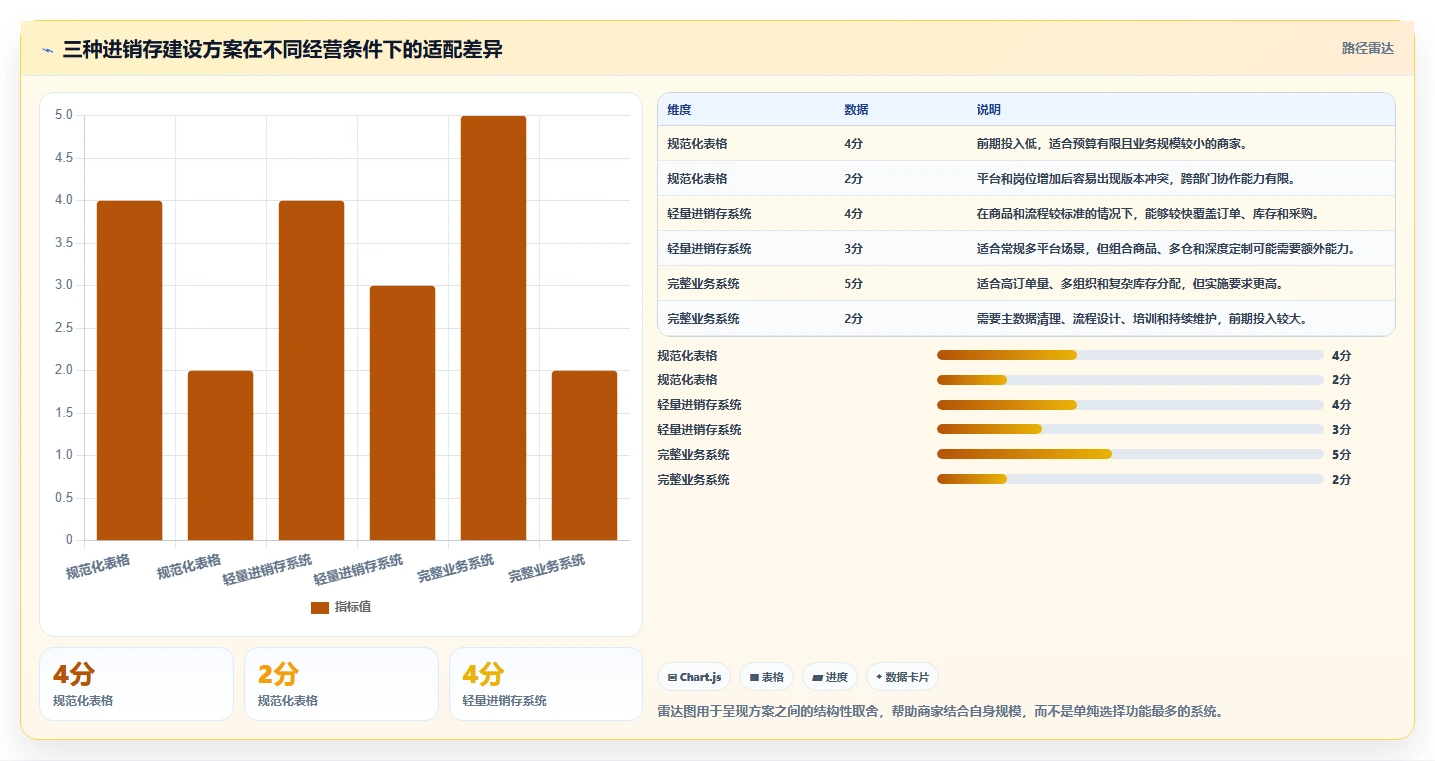Toggle the 指标值 legend color box
Image resolution: width=1435 pixels, height=761 pixels.
click(x=320, y=607)
